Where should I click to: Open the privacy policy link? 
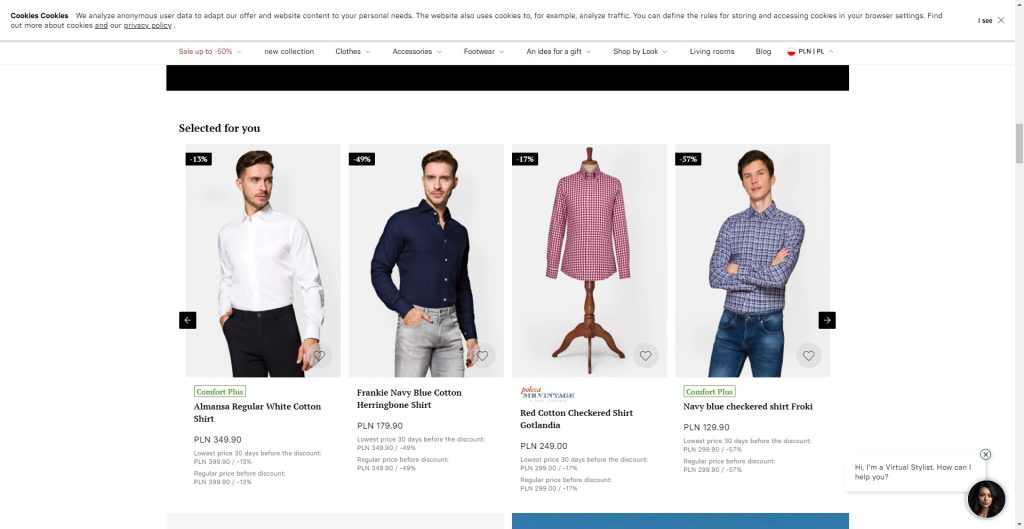click(148, 25)
